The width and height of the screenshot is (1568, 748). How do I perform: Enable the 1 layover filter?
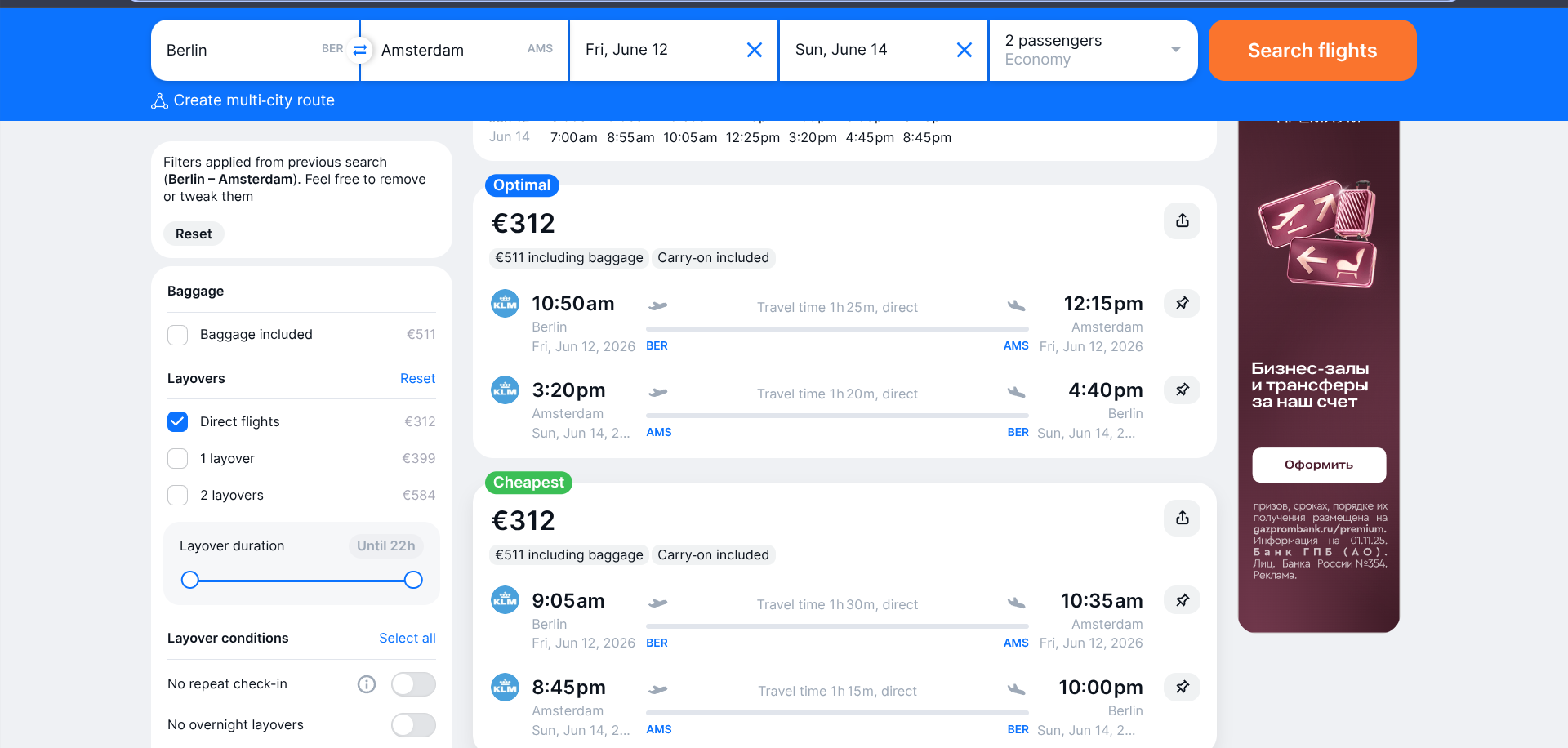178,459
